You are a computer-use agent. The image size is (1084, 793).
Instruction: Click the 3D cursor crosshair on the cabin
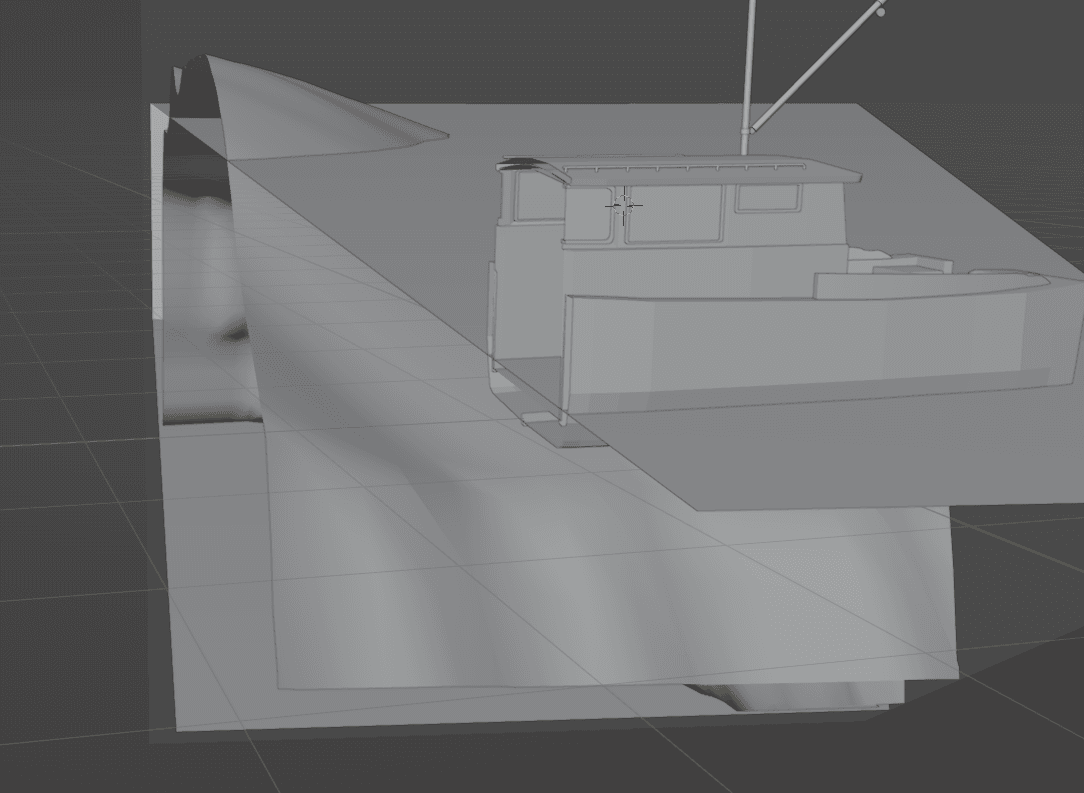tap(624, 206)
